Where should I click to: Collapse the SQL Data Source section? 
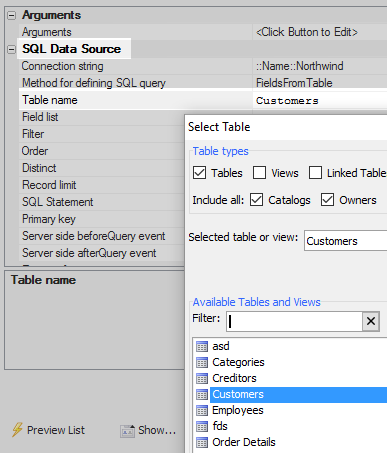coord(11,49)
